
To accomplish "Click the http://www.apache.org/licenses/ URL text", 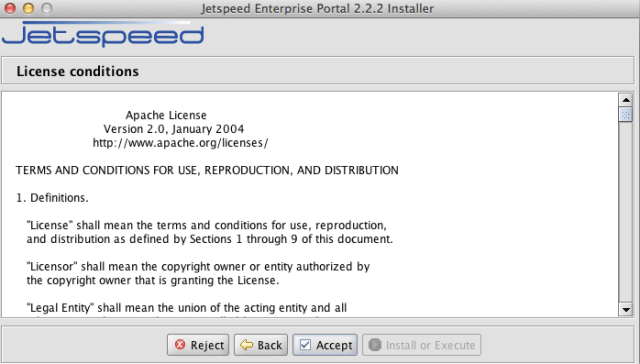I will 180,143.
